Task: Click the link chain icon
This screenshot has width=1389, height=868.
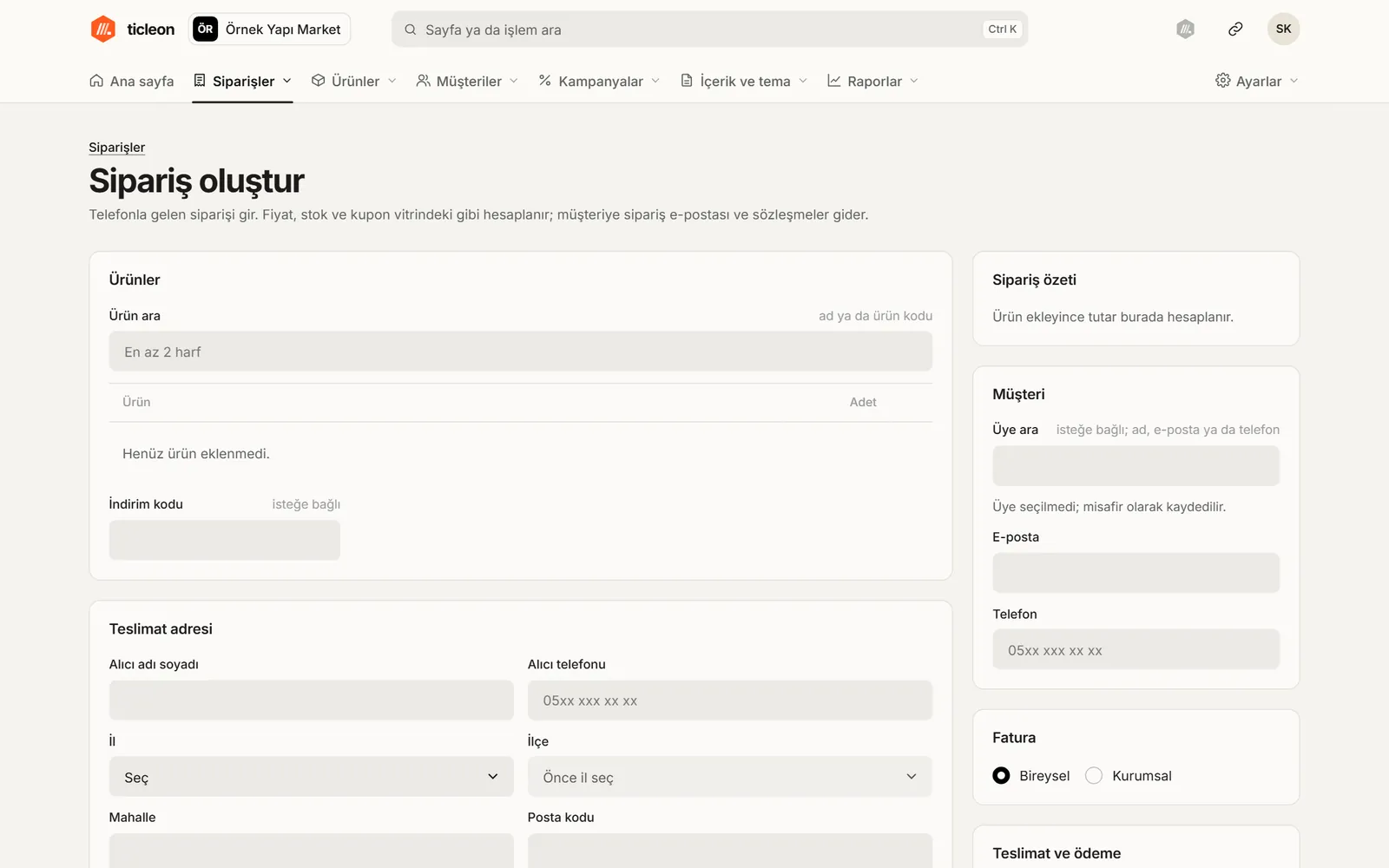Action: pyautogui.click(x=1235, y=30)
